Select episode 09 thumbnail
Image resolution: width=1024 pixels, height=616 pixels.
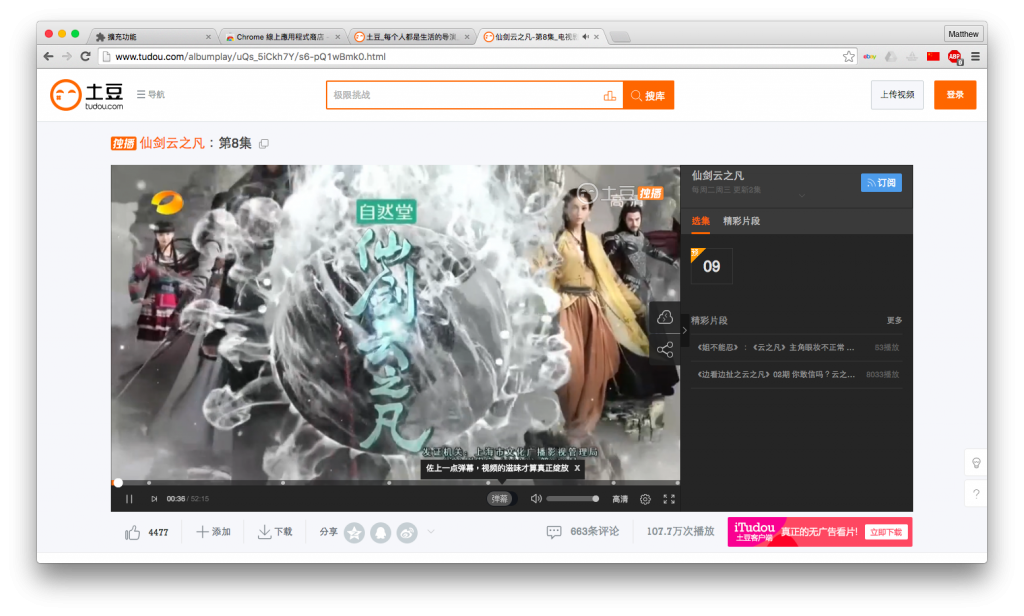[x=711, y=266]
